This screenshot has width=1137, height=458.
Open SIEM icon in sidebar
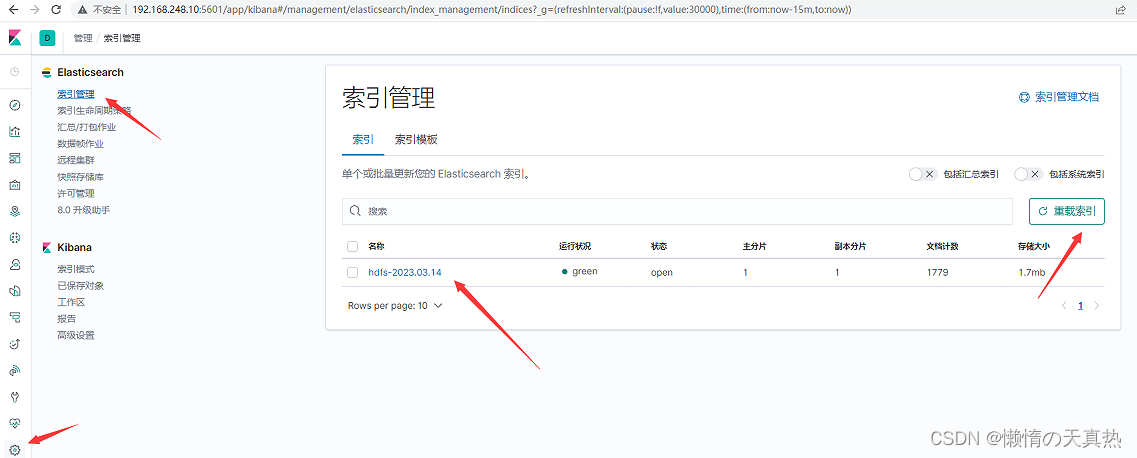[15, 370]
